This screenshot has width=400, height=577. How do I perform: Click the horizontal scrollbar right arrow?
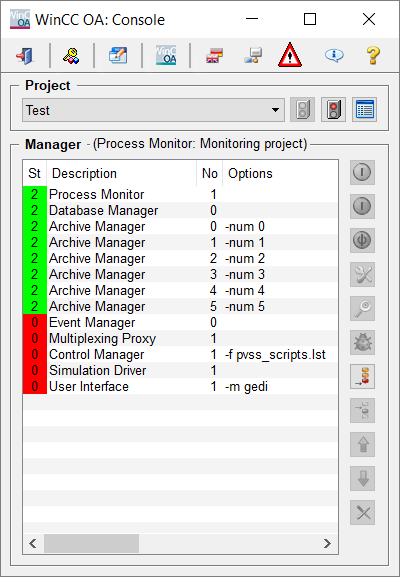pos(327,544)
